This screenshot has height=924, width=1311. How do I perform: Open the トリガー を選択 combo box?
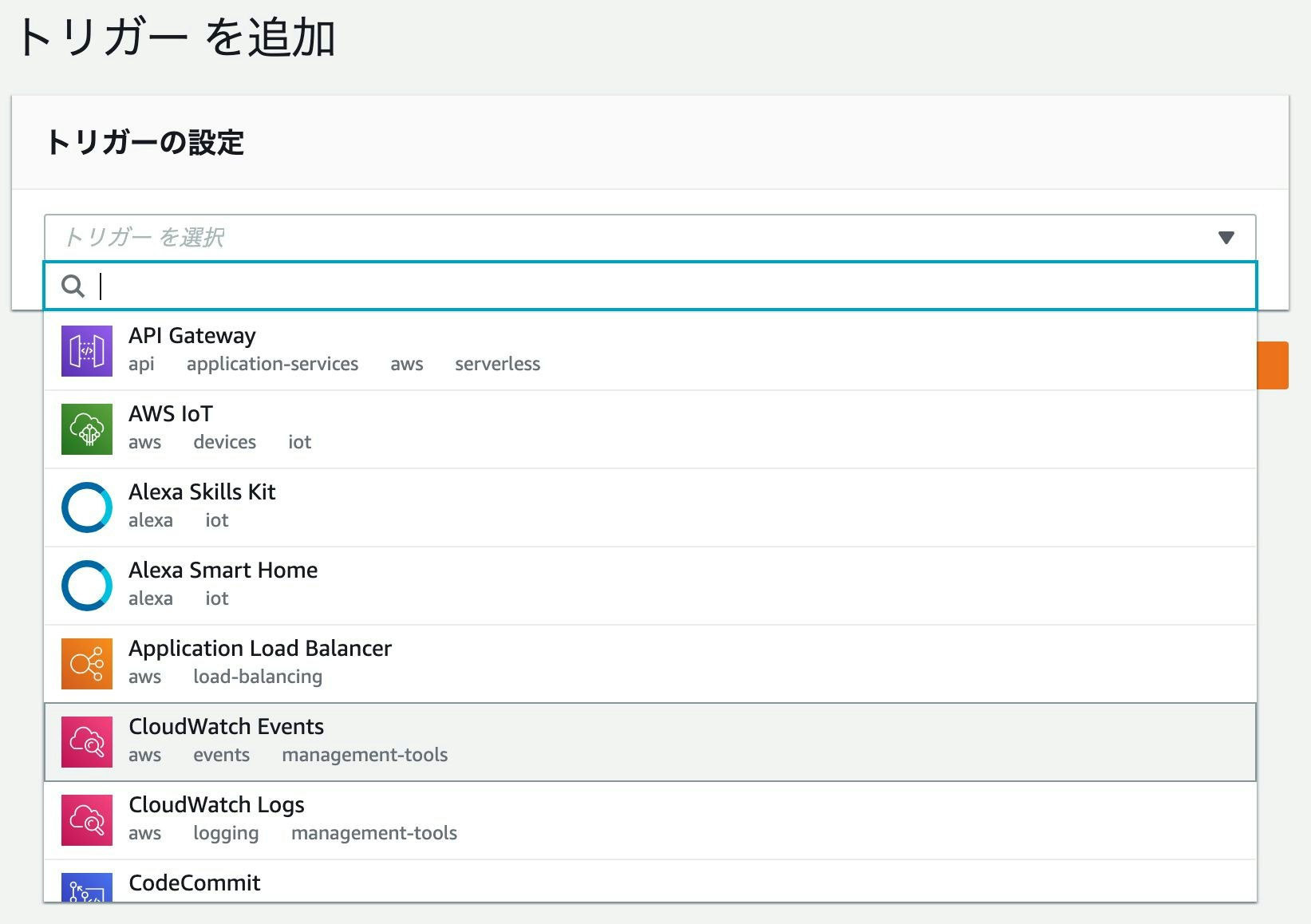coord(650,237)
